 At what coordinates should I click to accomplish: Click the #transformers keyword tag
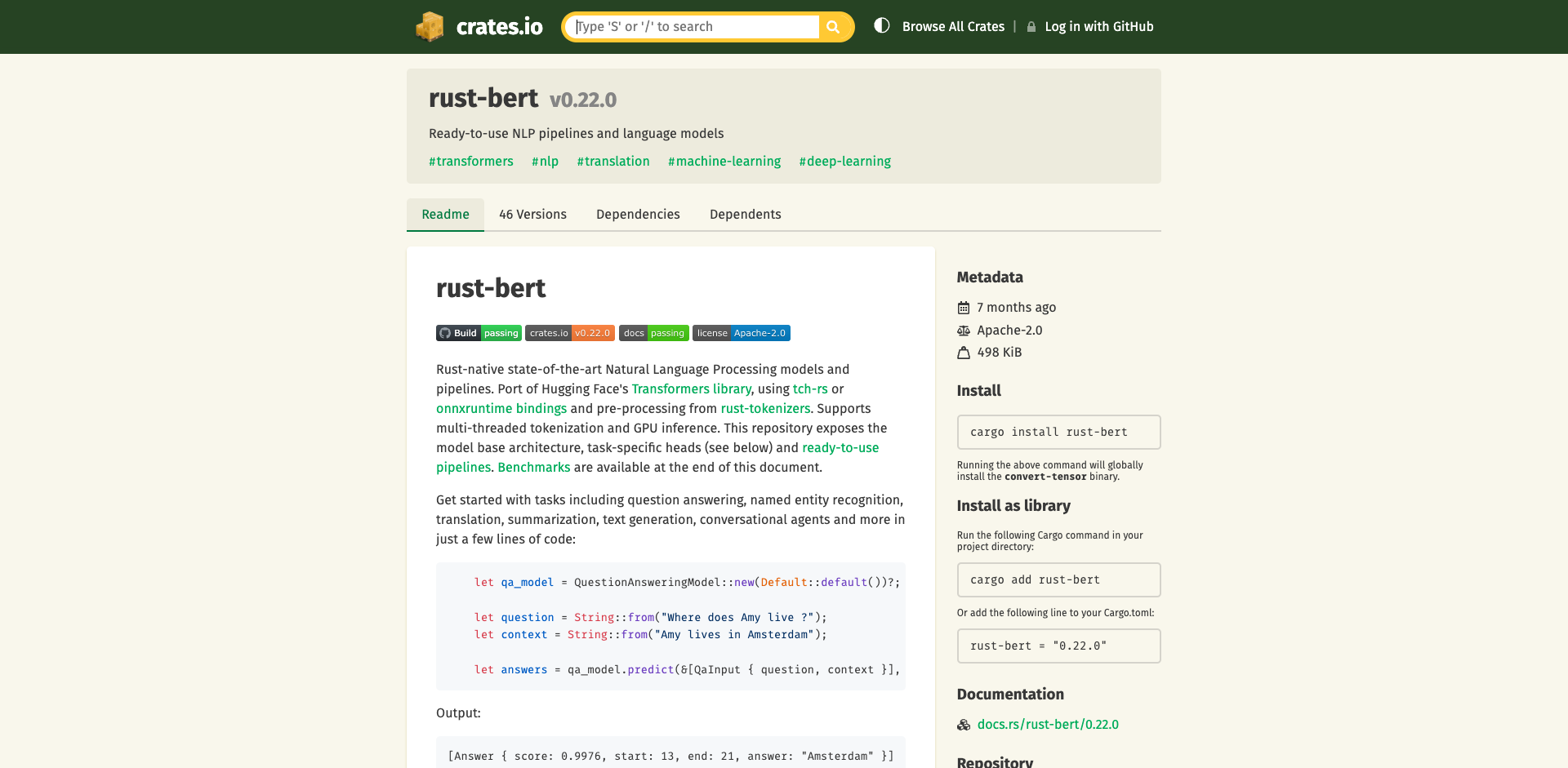point(471,161)
